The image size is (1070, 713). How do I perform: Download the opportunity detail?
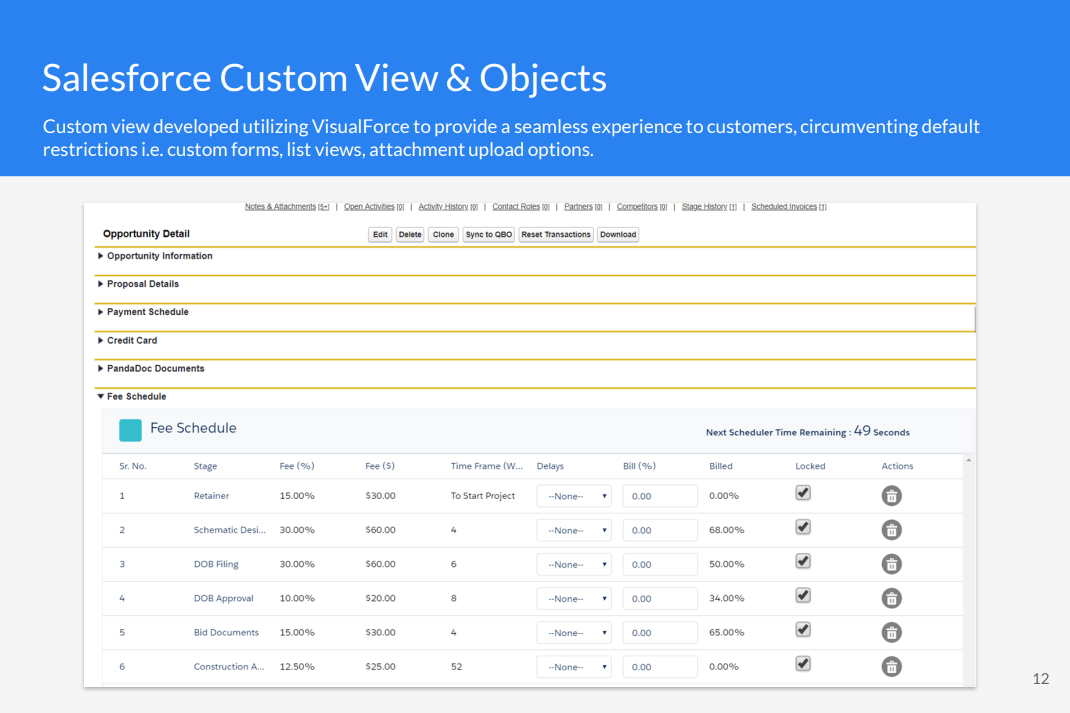pyautogui.click(x=618, y=235)
